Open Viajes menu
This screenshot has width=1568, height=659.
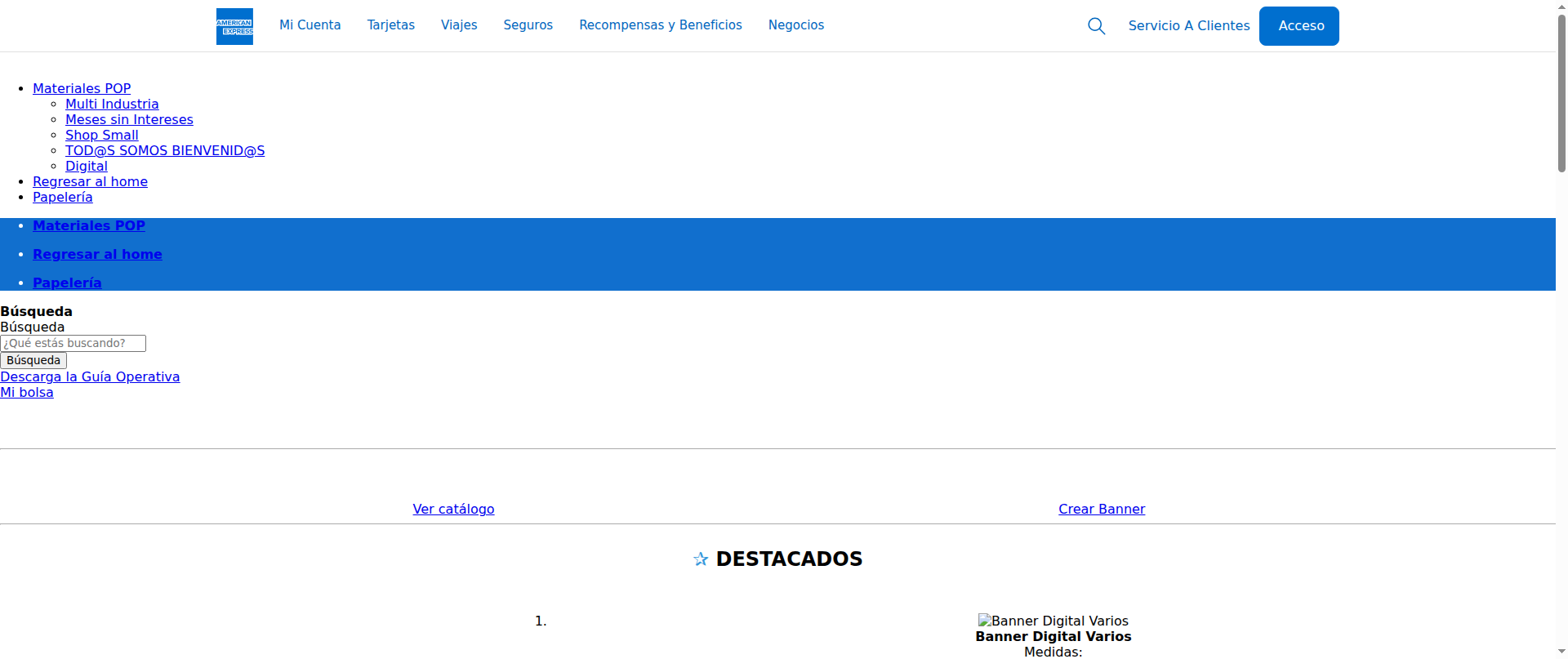[459, 25]
